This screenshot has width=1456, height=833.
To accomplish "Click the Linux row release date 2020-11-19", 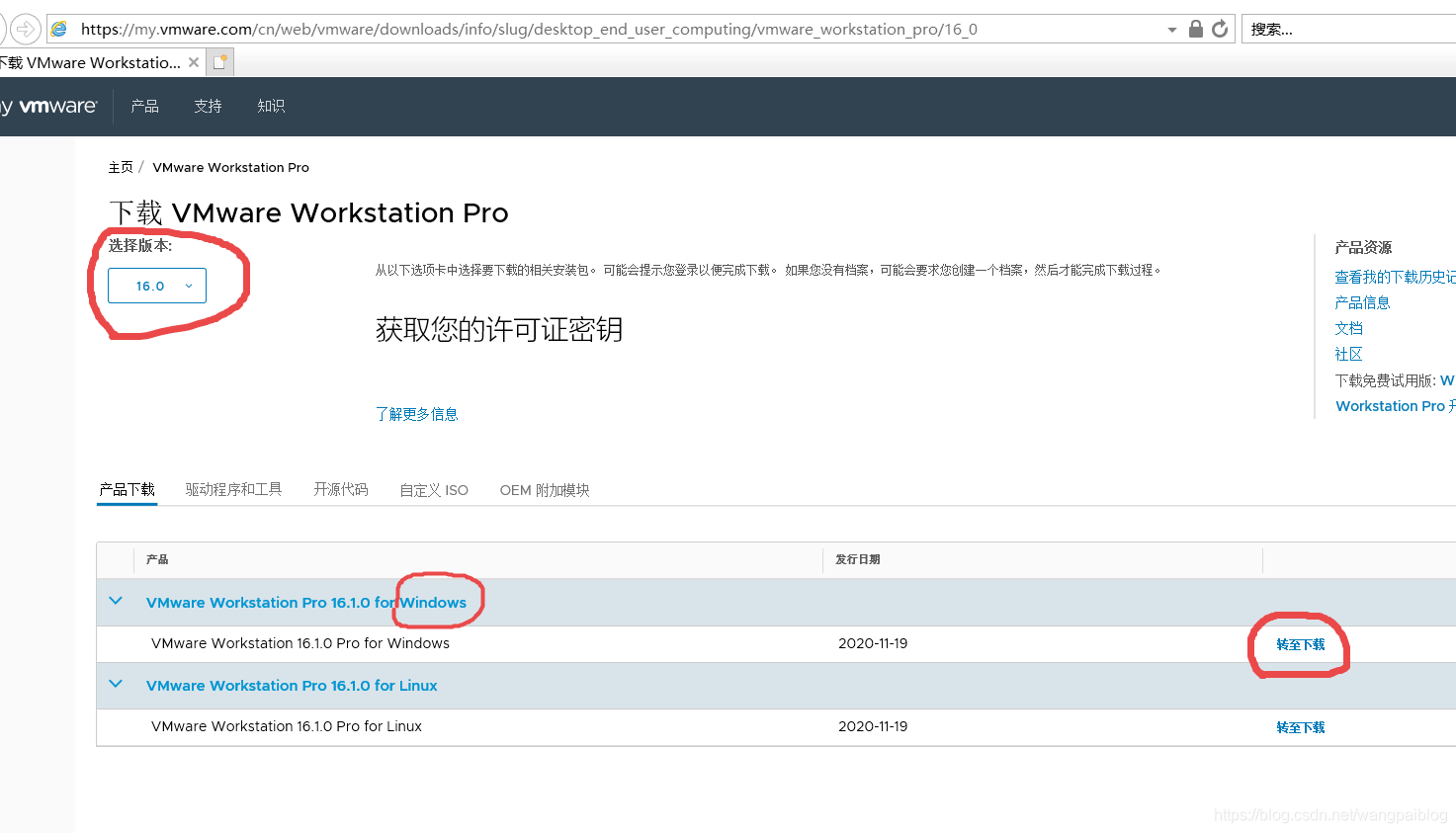I will [873, 726].
